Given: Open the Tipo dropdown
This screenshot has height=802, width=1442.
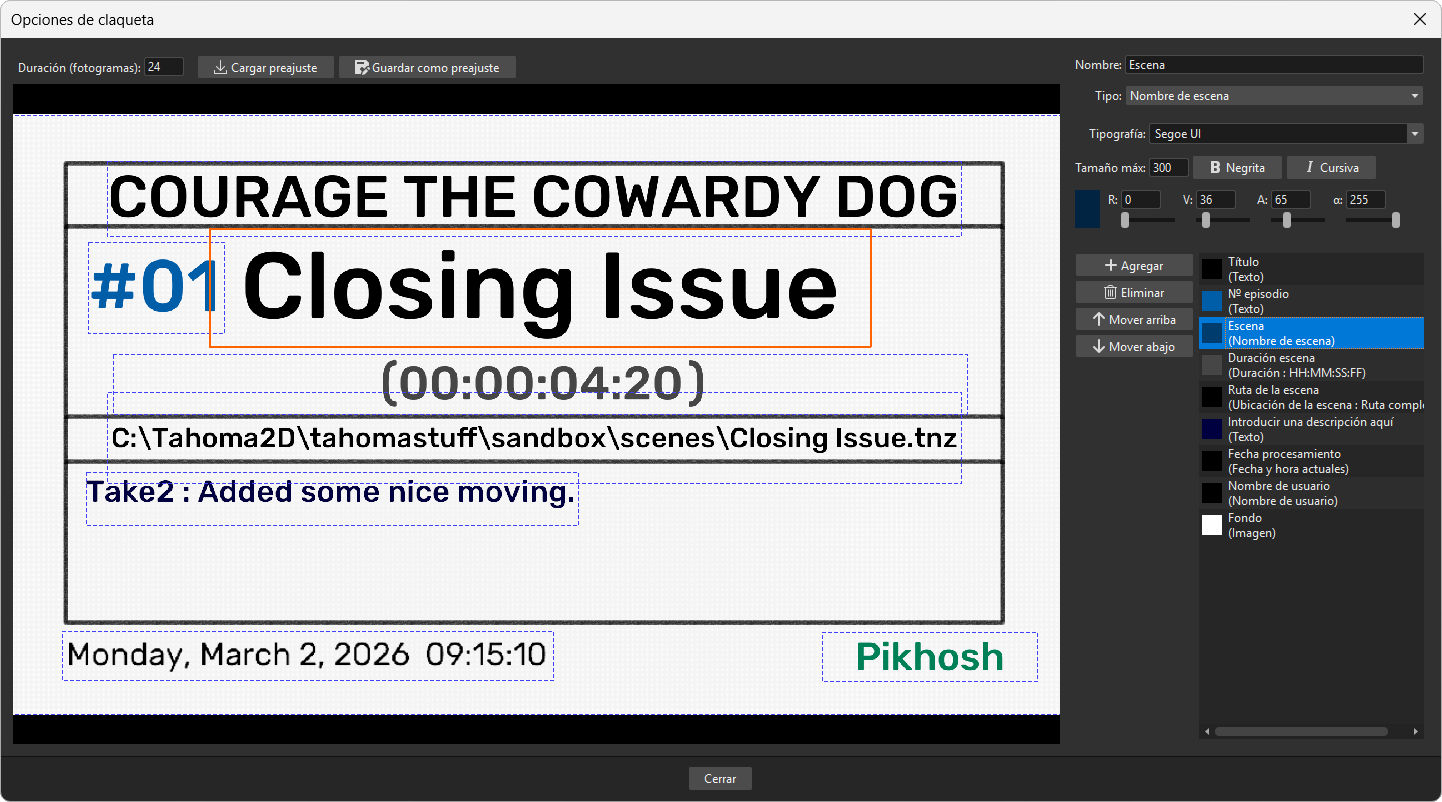Looking at the screenshot, I should point(1274,96).
